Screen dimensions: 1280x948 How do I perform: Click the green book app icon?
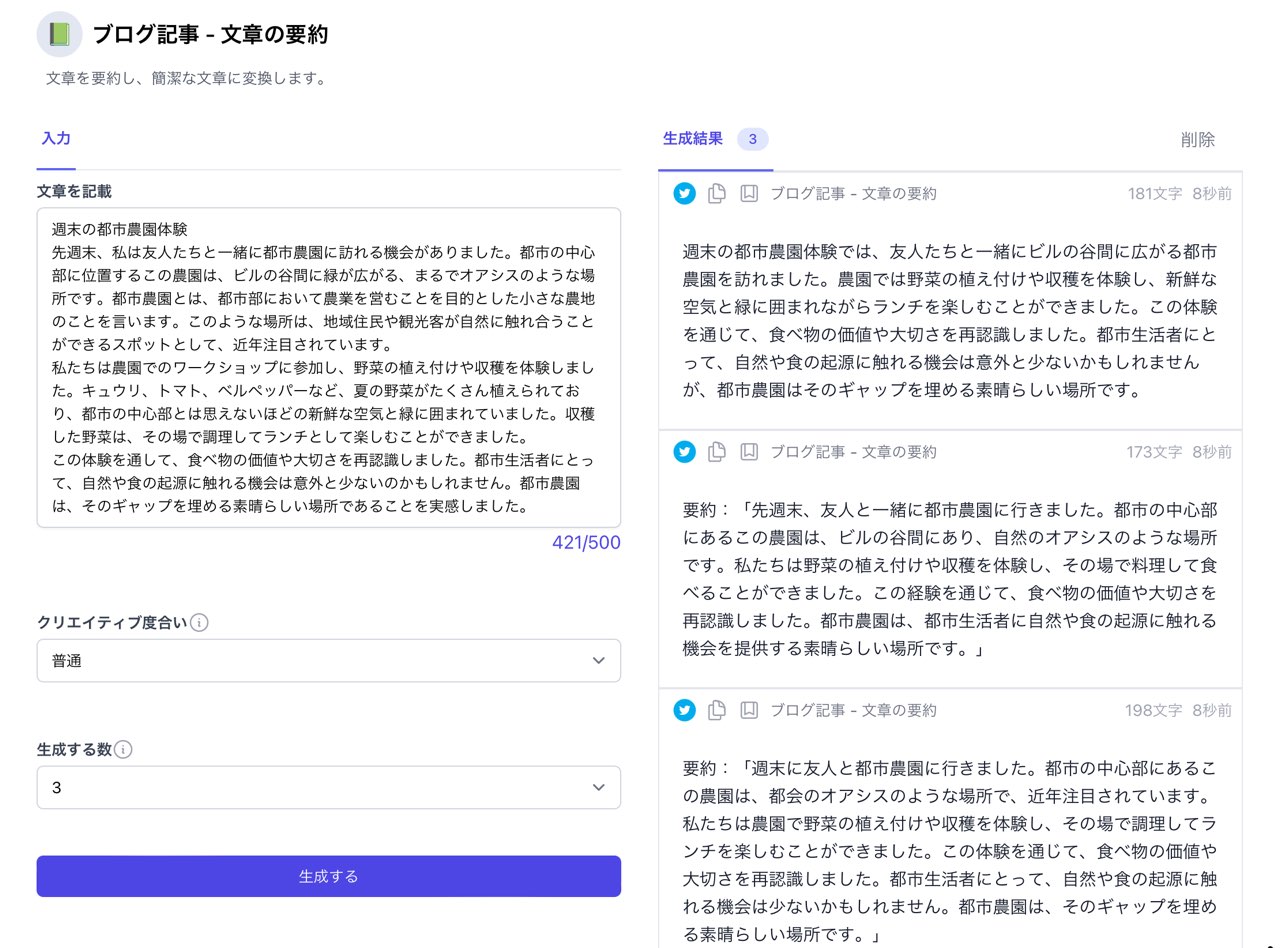click(x=59, y=35)
